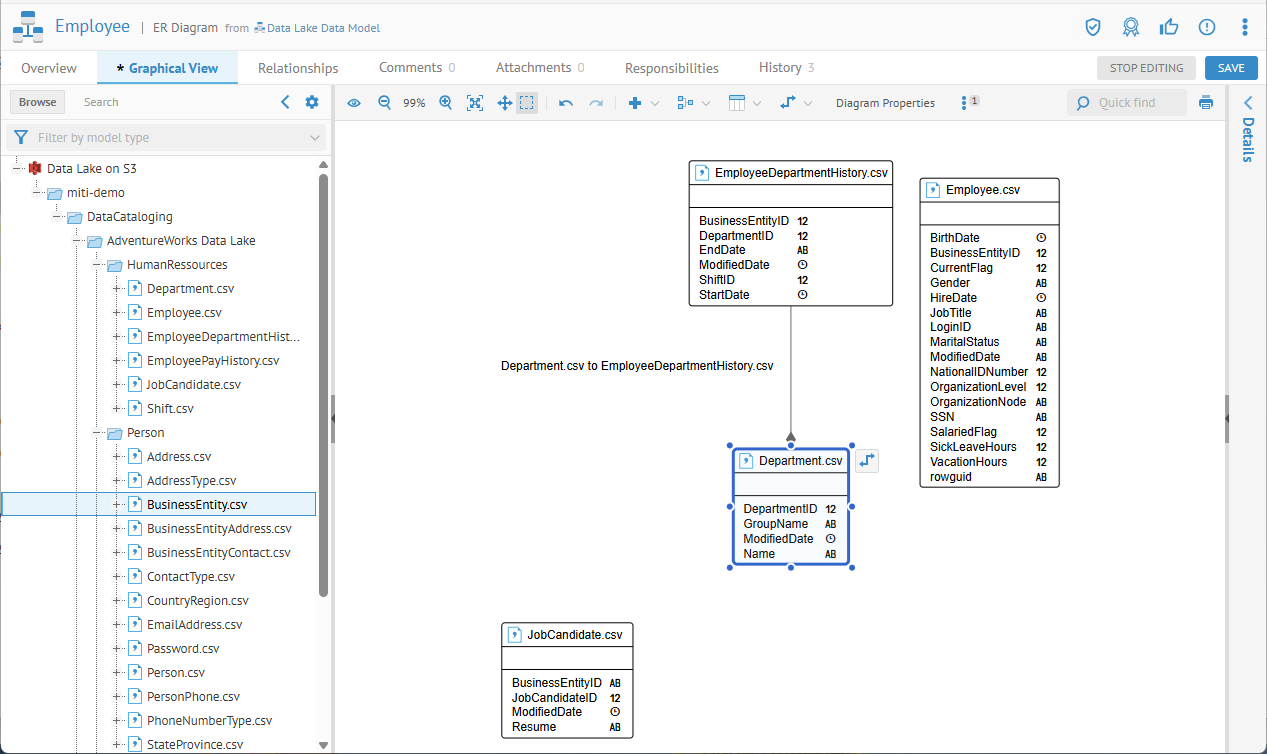1267x754 pixels.
Task: Print the diagram using printer icon
Action: (x=1206, y=103)
